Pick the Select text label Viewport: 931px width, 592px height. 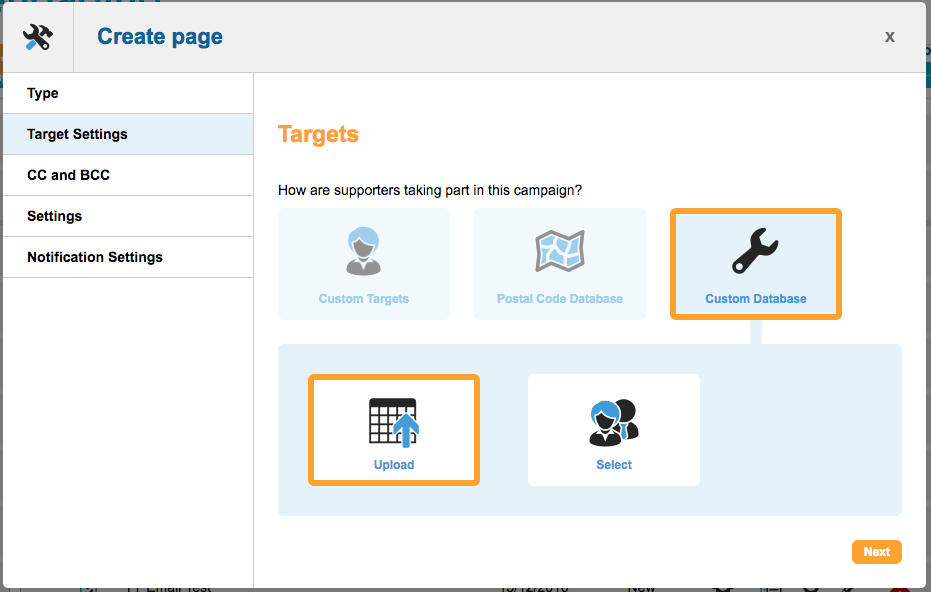click(x=614, y=465)
